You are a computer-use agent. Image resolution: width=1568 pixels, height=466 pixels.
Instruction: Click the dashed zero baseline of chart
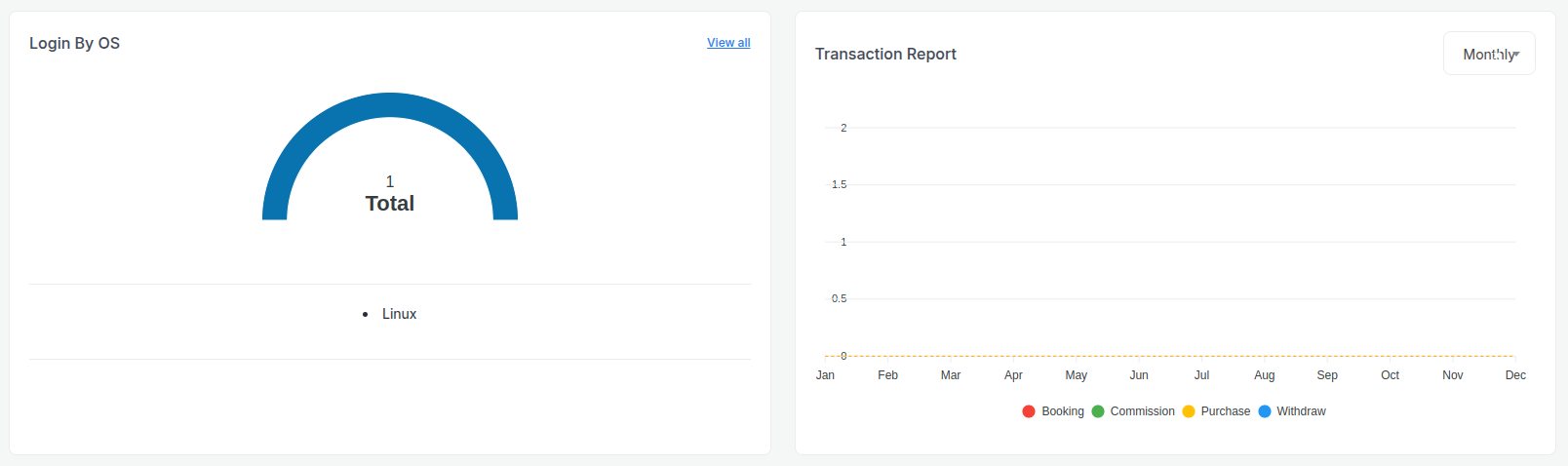(x=1170, y=356)
